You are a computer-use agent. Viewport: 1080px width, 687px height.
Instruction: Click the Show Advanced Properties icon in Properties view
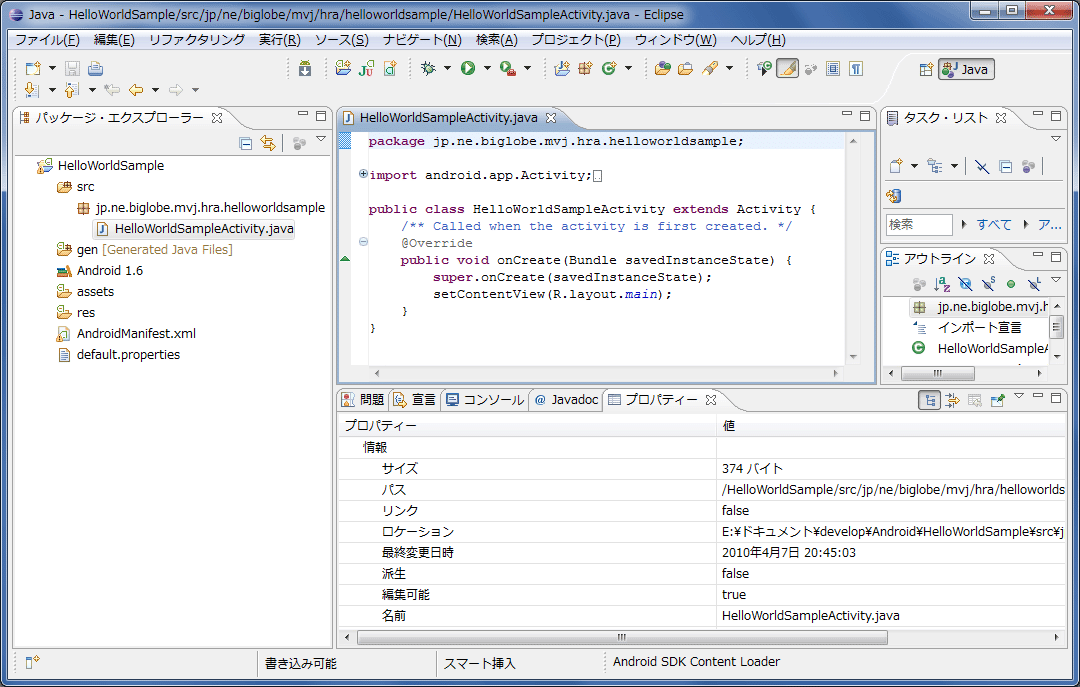[x=952, y=400]
